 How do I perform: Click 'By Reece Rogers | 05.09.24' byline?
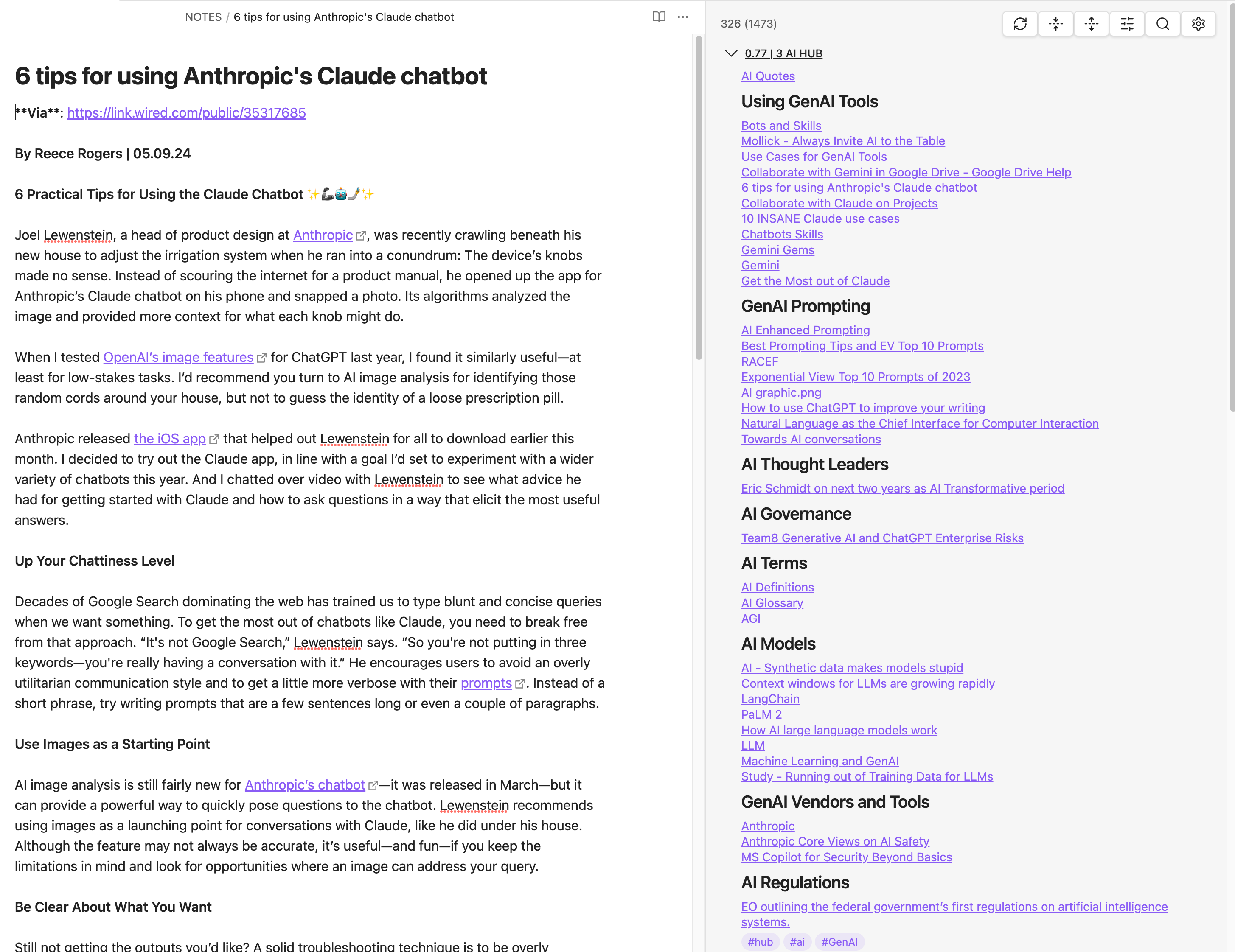coord(102,153)
